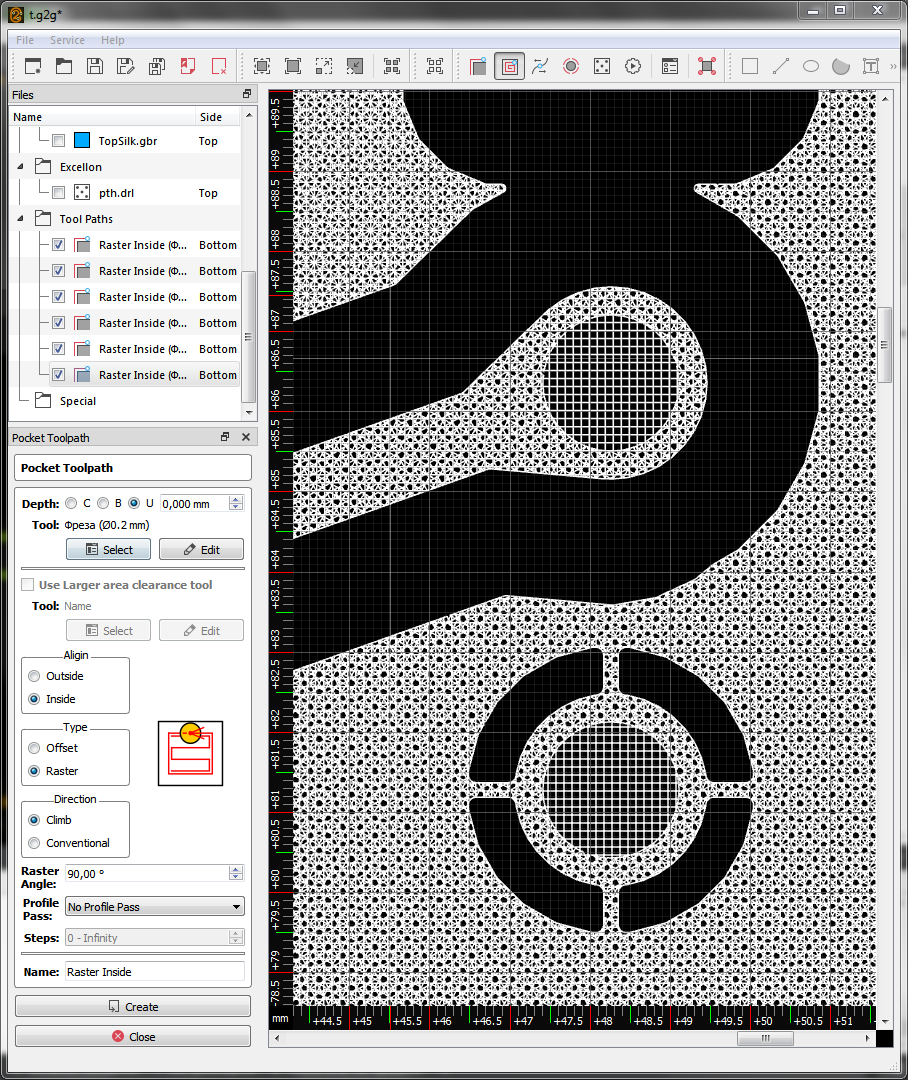Click the Side column header

coord(218,116)
